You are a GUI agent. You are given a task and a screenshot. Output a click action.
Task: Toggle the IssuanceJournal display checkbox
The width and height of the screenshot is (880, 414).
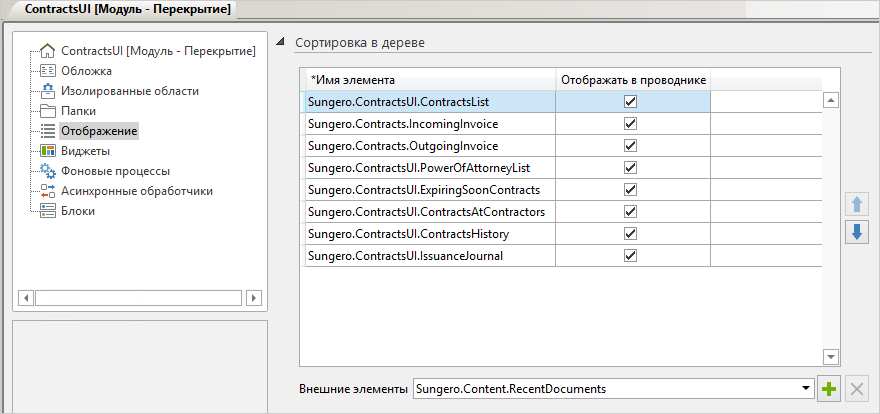point(630,256)
